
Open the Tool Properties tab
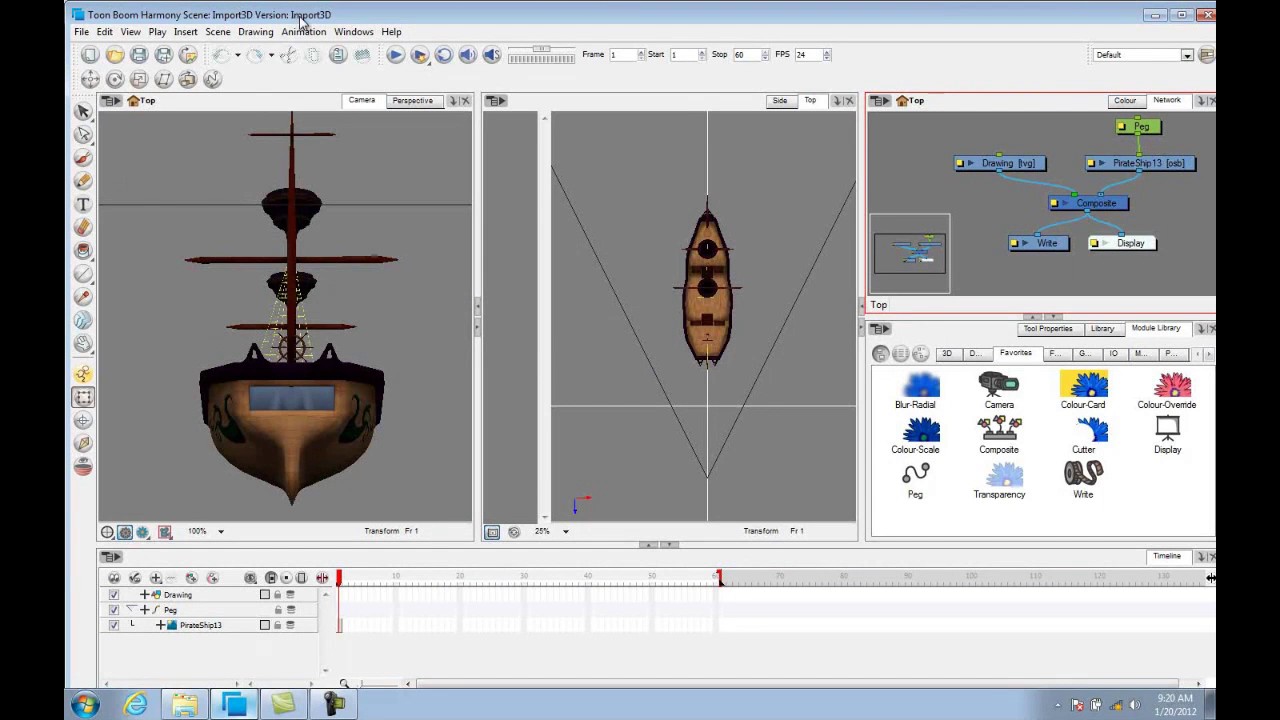coord(1048,329)
